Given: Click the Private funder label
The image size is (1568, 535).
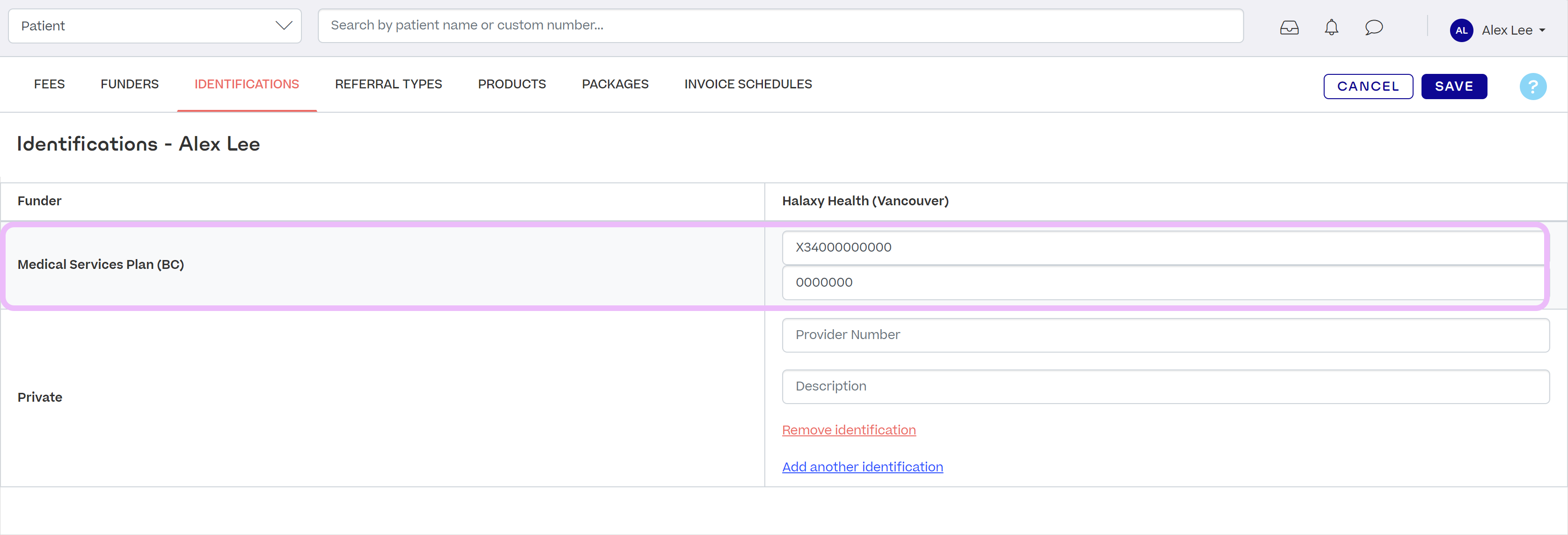Looking at the screenshot, I should pyautogui.click(x=40, y=398).
